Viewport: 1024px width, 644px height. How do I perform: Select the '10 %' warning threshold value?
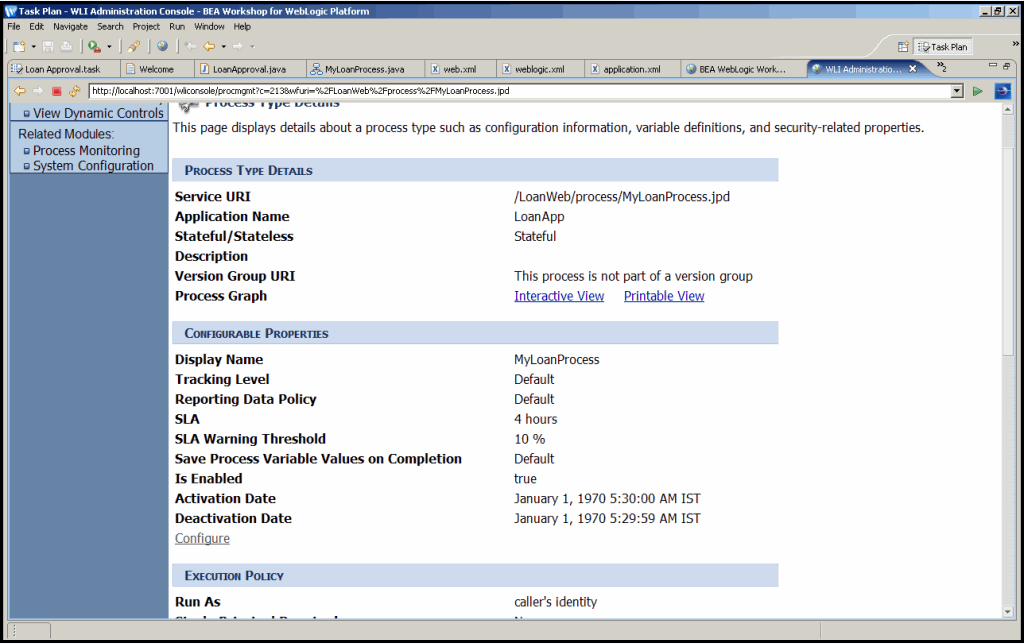pyautogui.click(x=530, y=440)
